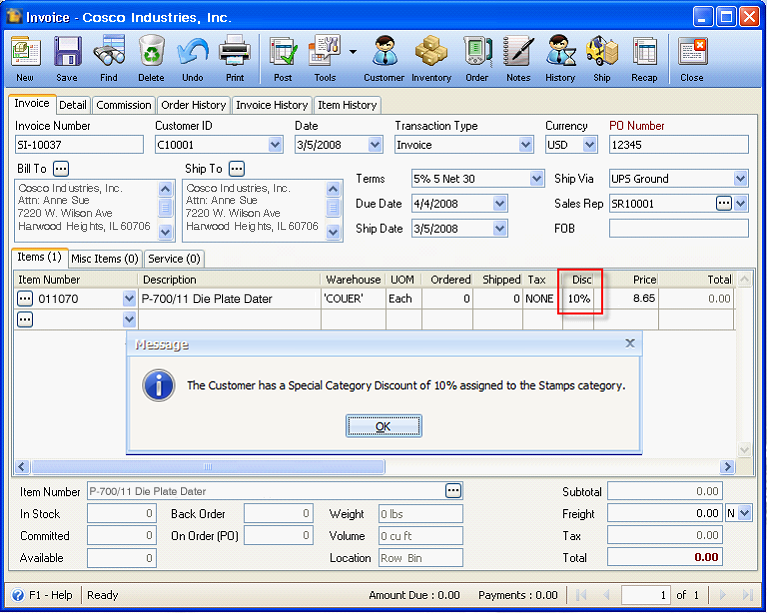The height and width of the screenshot is (614, 768).
Task: Expand the item number 011070 dropdown
Action: pos(129,299)
